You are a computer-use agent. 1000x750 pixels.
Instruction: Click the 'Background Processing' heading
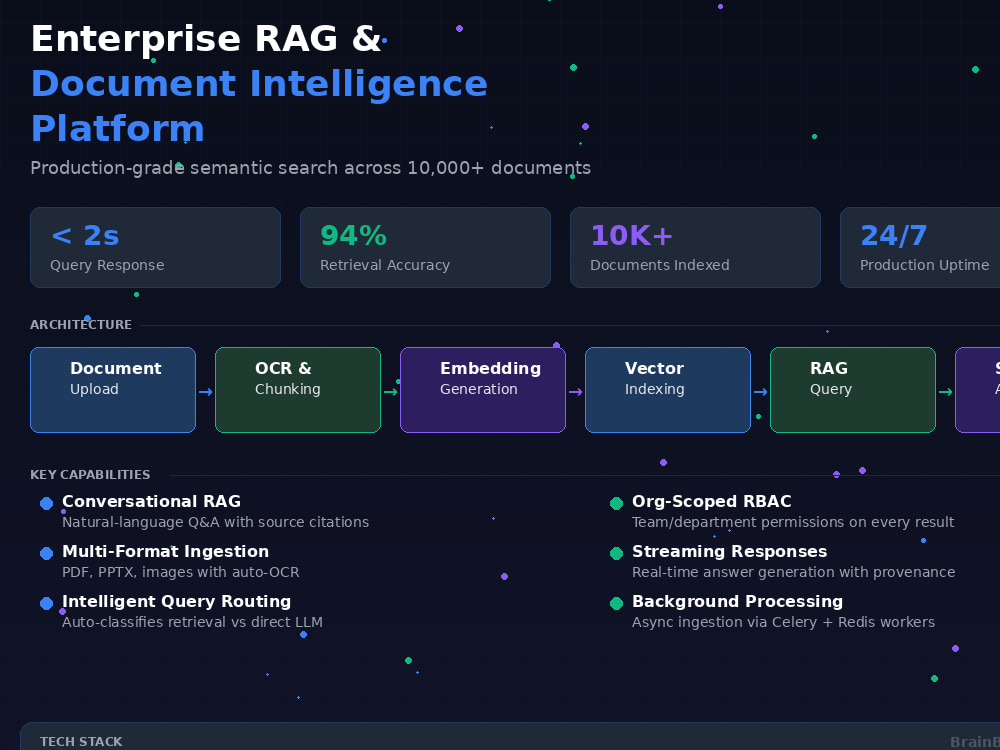(x=737, y=601)
